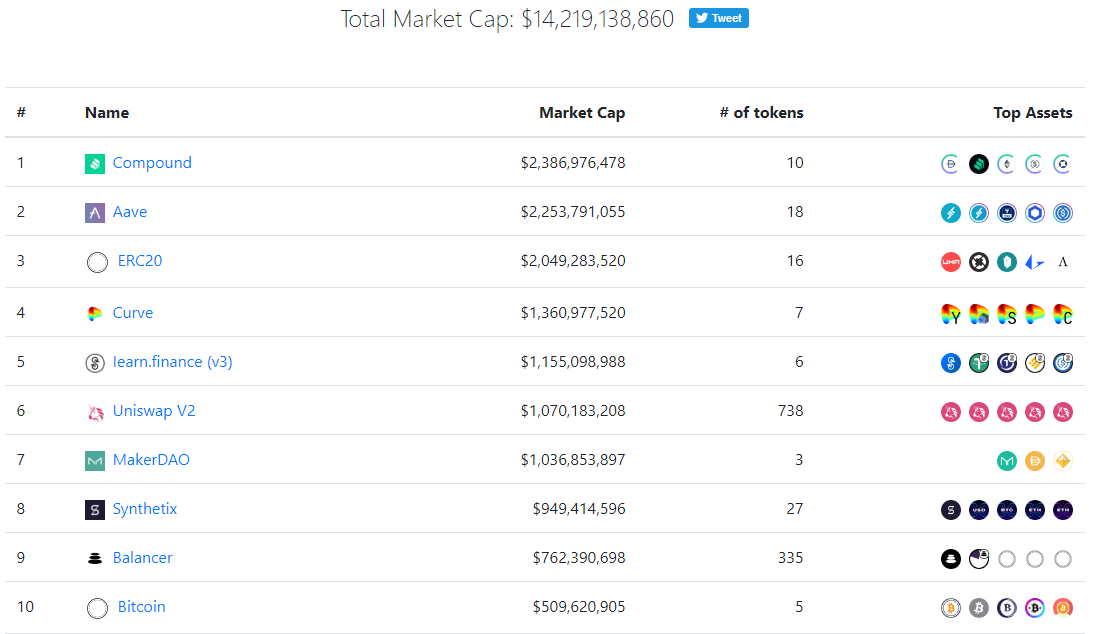Click the cUSDC dollar icon in Compound row
Image resolution: width=1097 pixels, height=634 pixels.
1034,164
